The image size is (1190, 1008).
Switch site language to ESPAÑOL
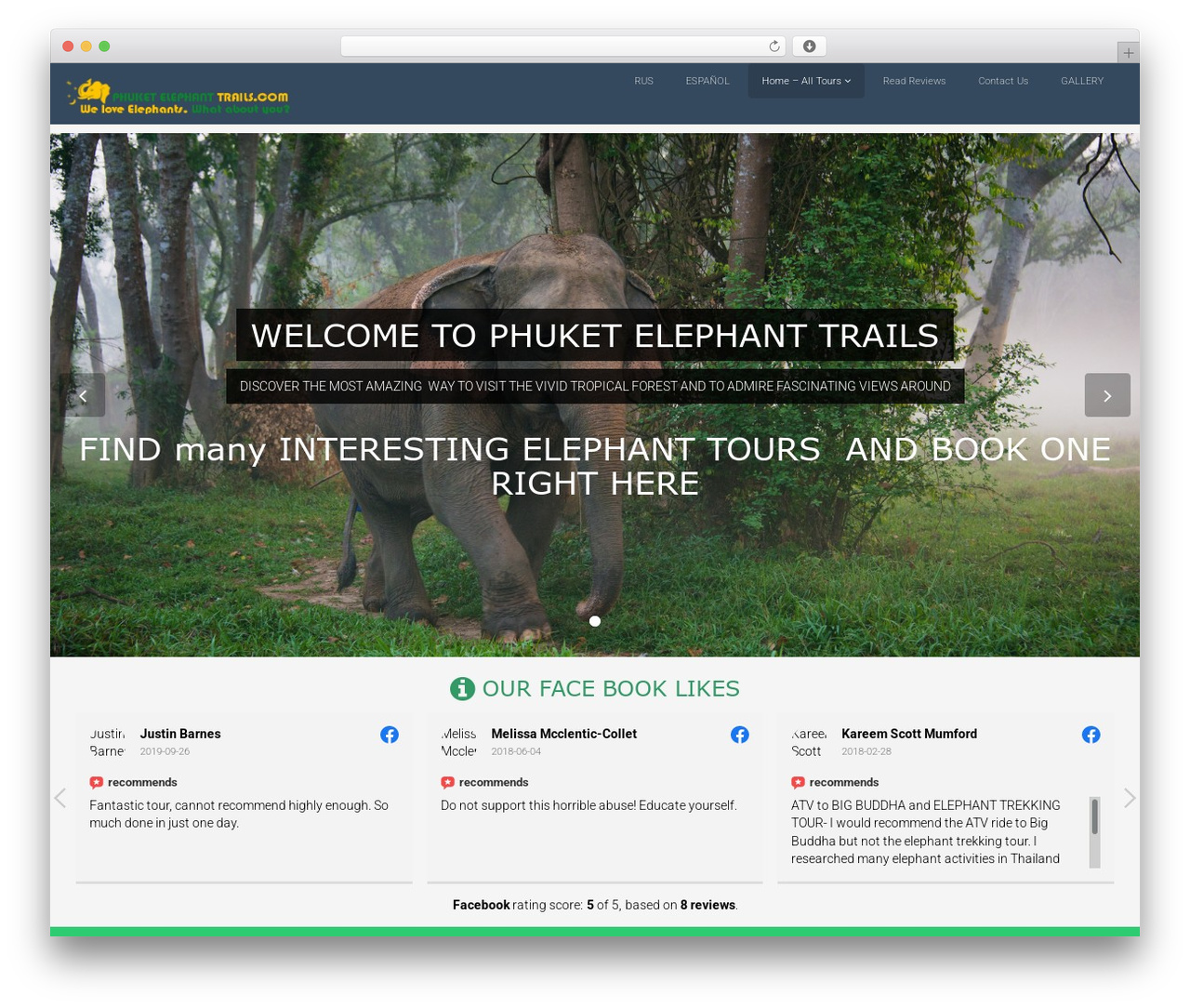tap(707, 81)
